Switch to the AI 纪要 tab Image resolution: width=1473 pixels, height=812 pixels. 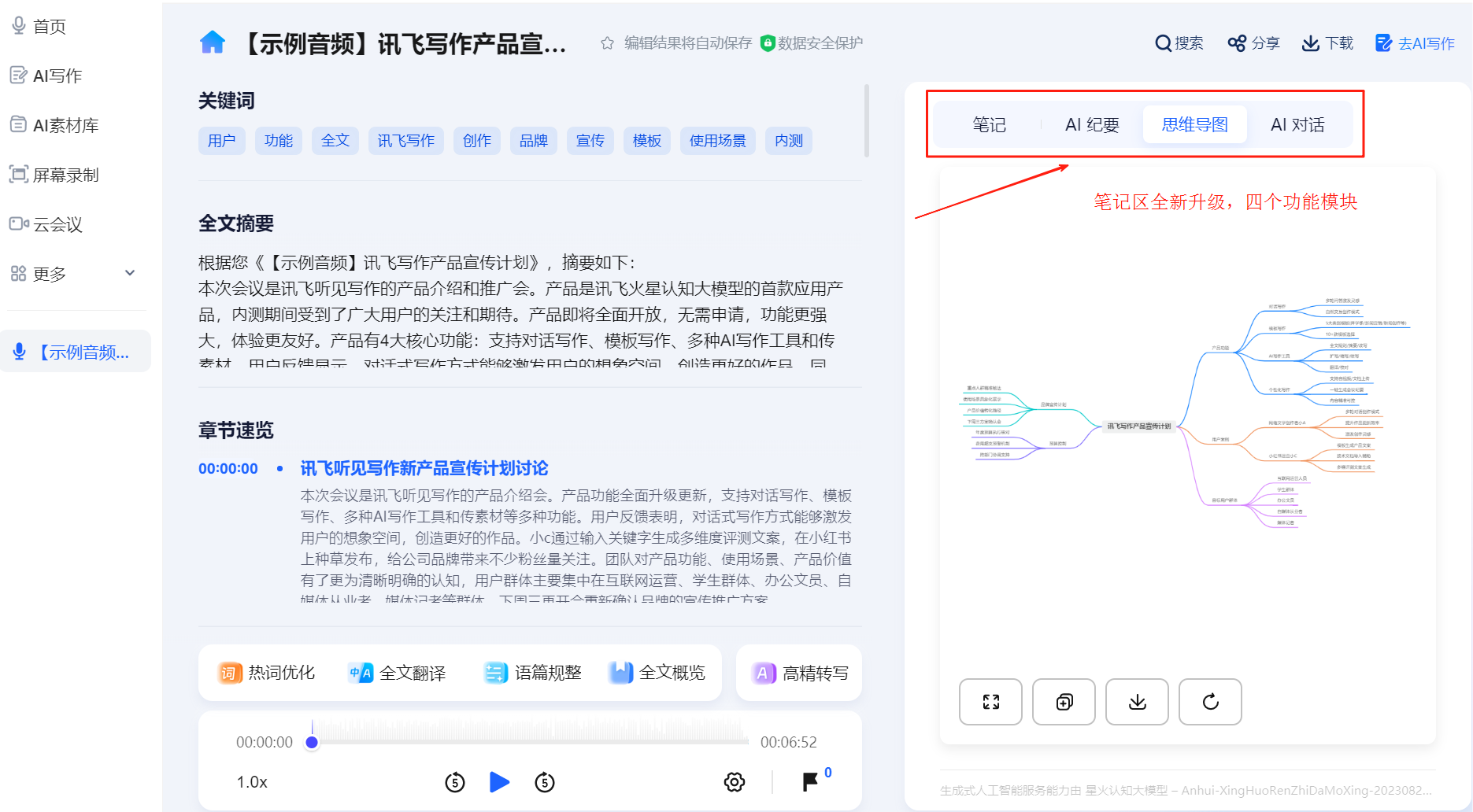point(1092,124)
